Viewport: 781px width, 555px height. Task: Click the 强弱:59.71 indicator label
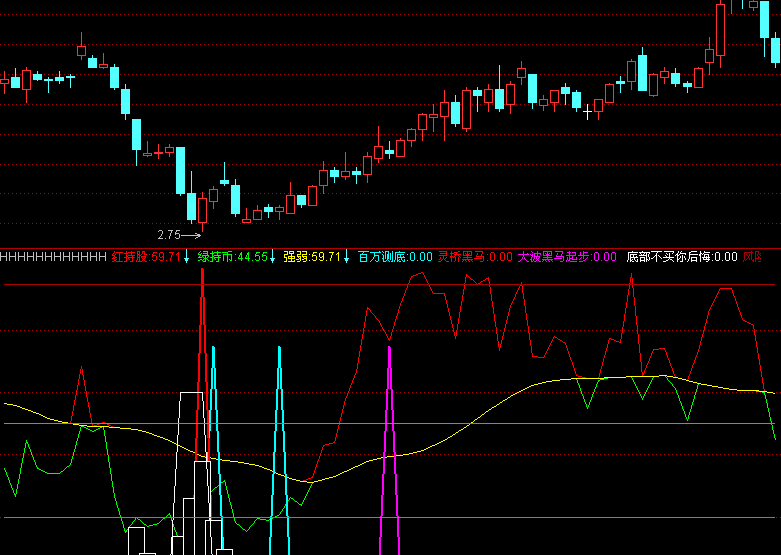pyautogui.click(x=312, y=257)
